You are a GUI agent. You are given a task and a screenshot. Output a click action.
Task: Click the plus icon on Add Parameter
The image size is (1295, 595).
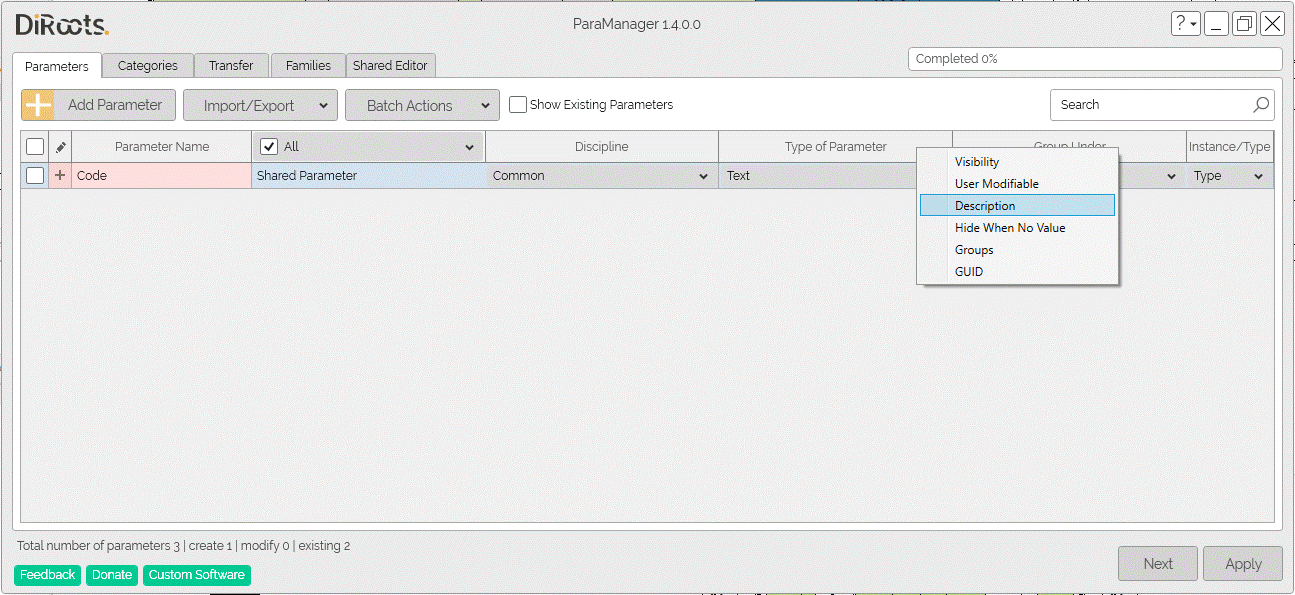coord(39,104)
